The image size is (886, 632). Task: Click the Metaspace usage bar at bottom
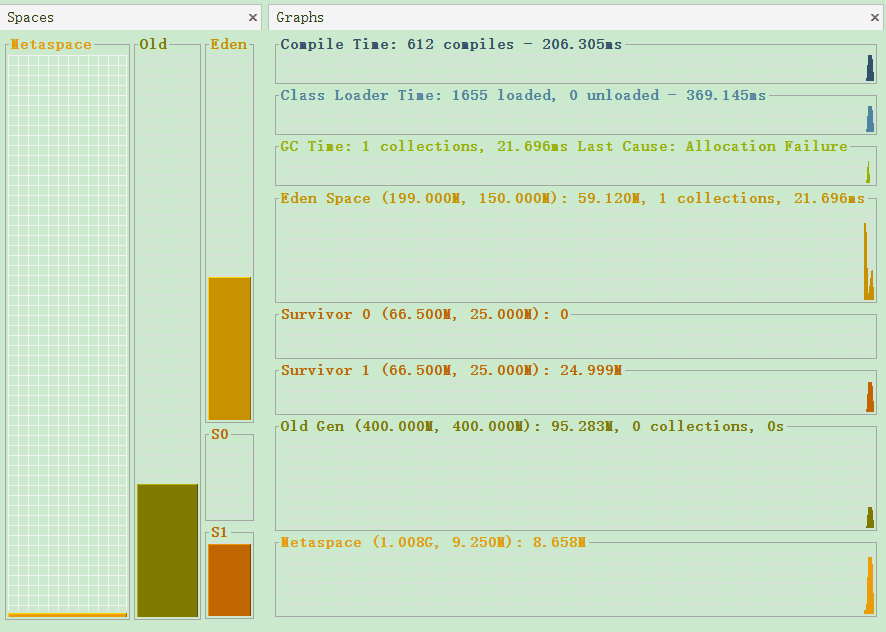[x=68, y=615]
